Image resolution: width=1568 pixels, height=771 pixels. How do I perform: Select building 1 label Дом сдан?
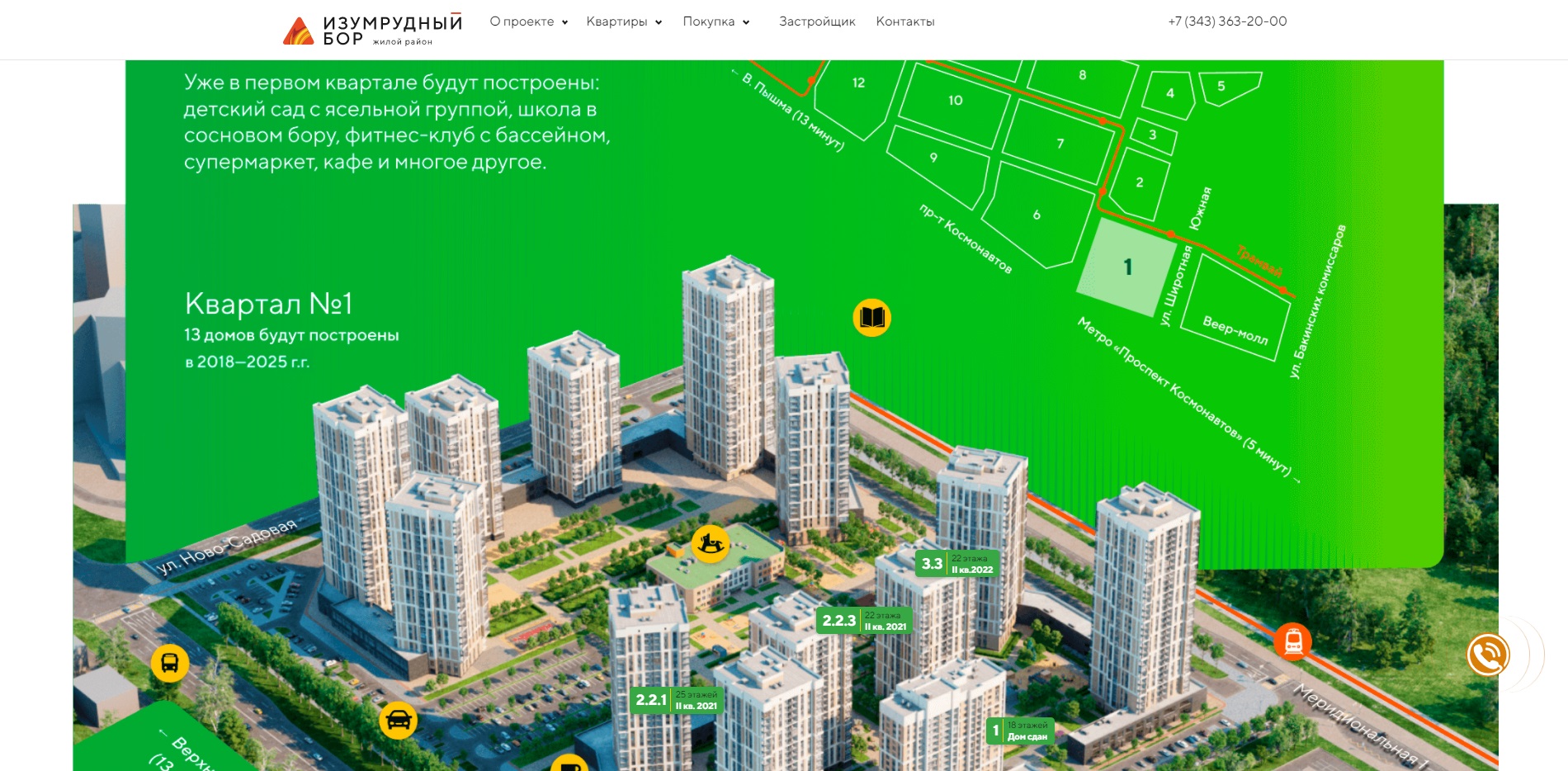(x=1020, y=731)
